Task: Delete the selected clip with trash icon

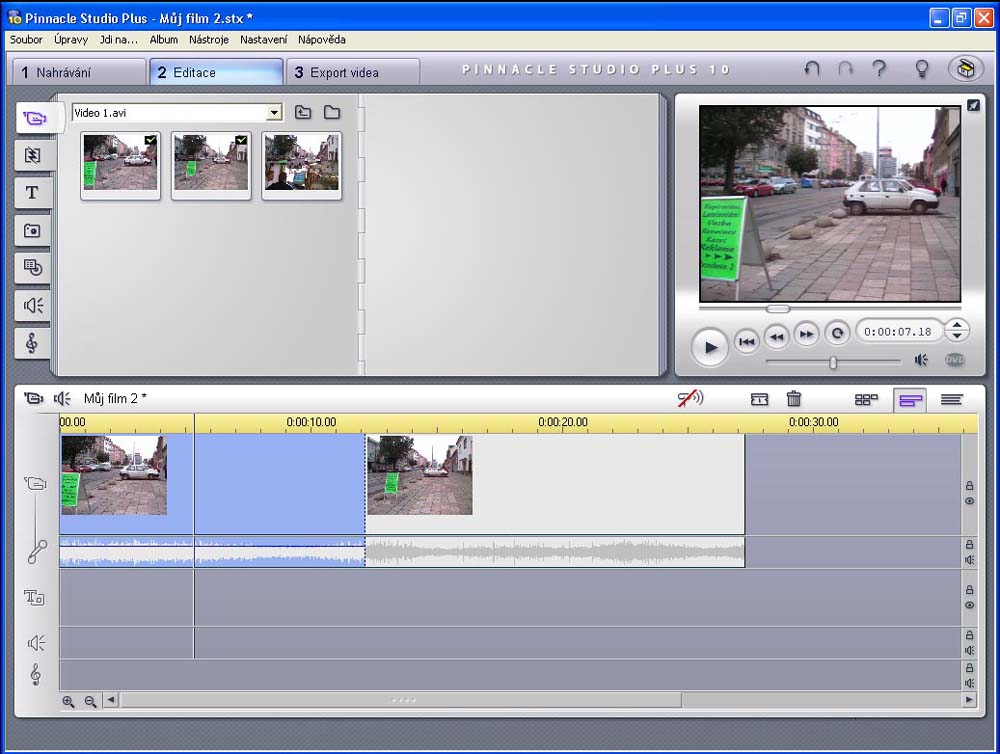Action: pos(794,399)
